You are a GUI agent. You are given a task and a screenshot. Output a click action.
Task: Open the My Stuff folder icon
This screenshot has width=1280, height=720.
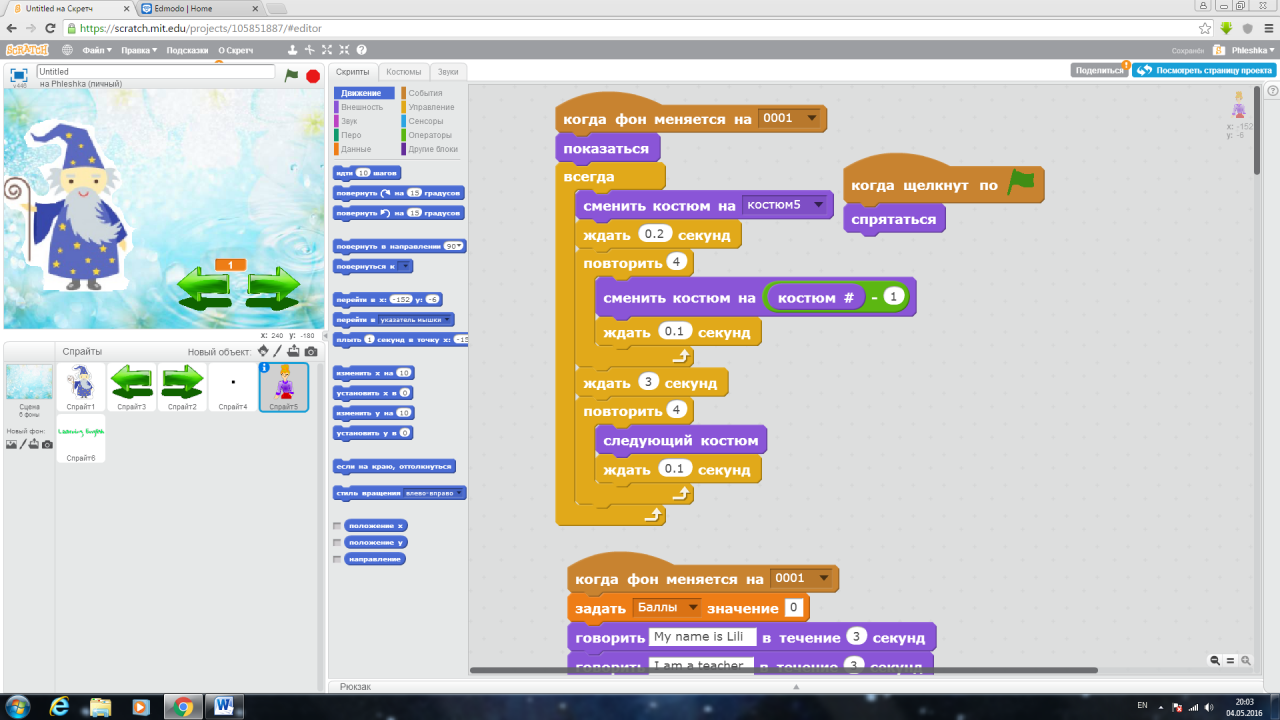tap(1219, 50)
